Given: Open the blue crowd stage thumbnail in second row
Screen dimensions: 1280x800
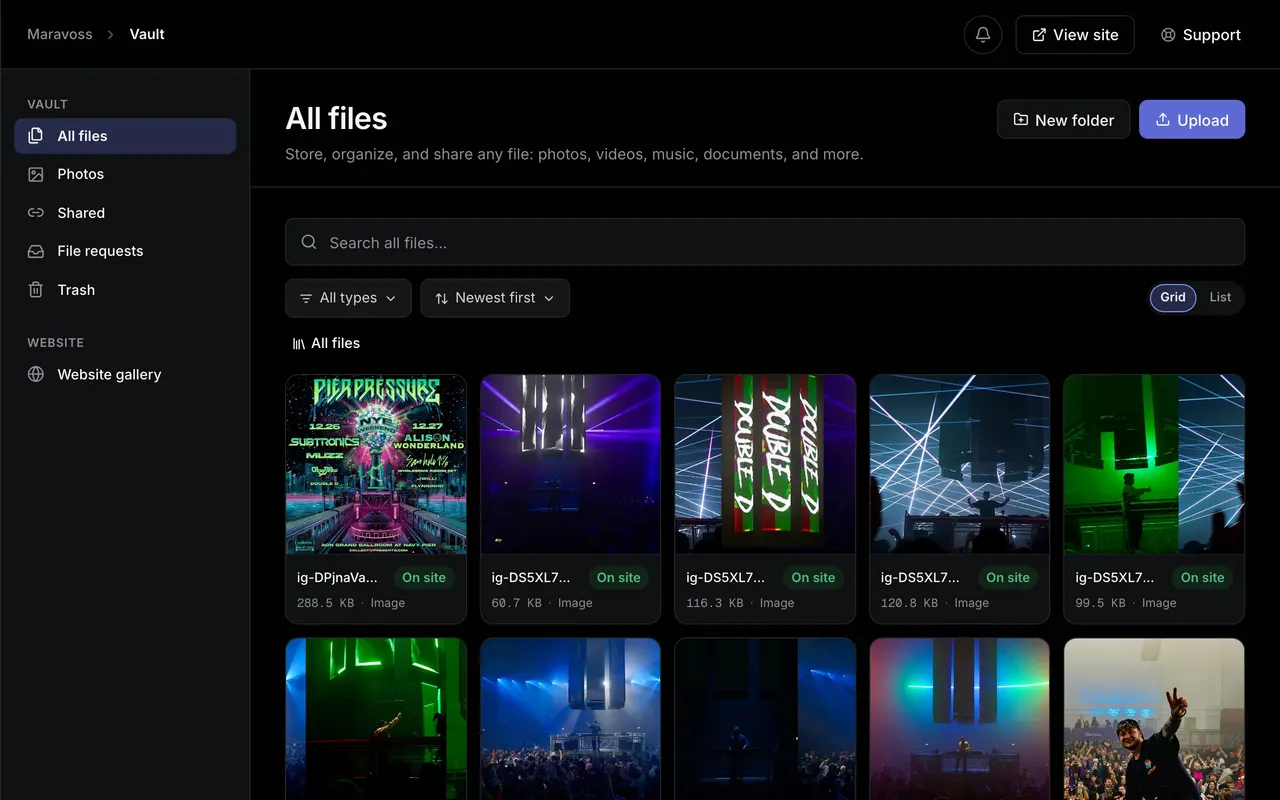Looking at the screenshot, I should click(570, 719).
